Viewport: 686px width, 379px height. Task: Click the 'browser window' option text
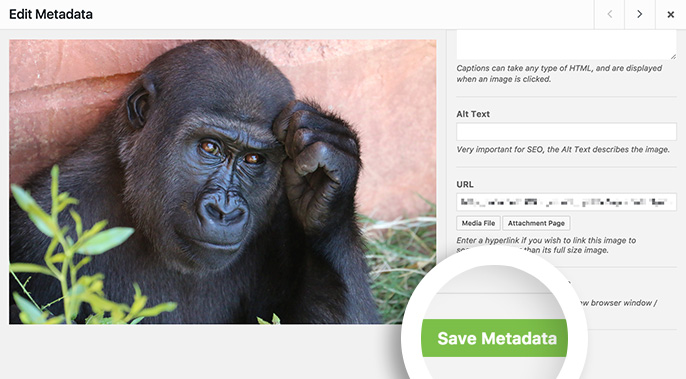(618, 303)
